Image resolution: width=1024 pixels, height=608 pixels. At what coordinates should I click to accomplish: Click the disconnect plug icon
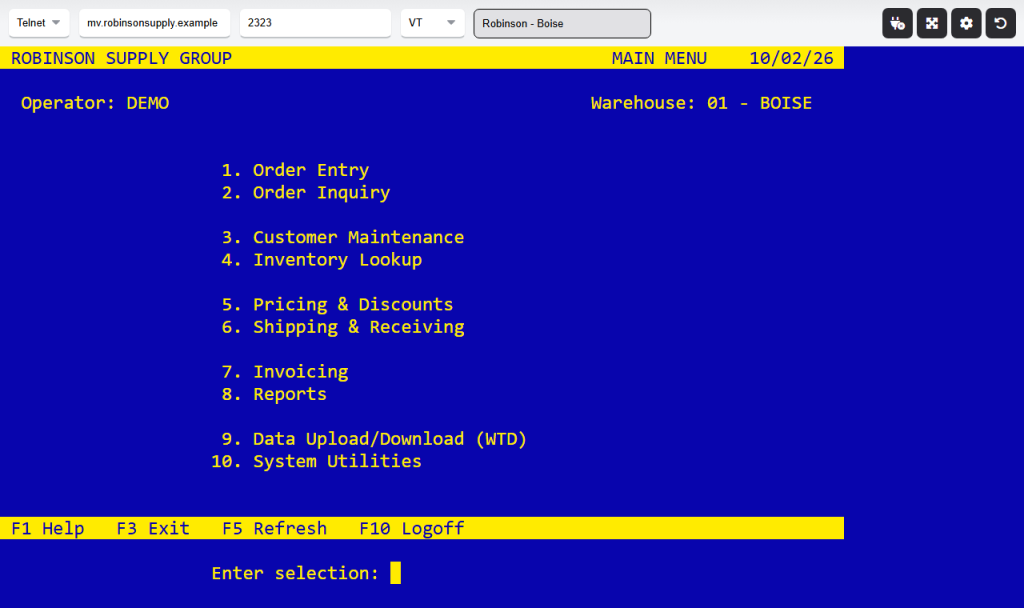pyautogui.click(x=897, y=24)
